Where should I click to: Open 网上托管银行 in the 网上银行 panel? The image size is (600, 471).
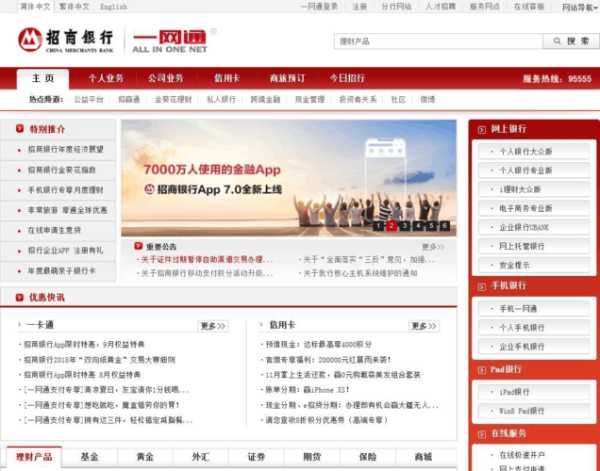pyautogui.click(x=534, y=246)
